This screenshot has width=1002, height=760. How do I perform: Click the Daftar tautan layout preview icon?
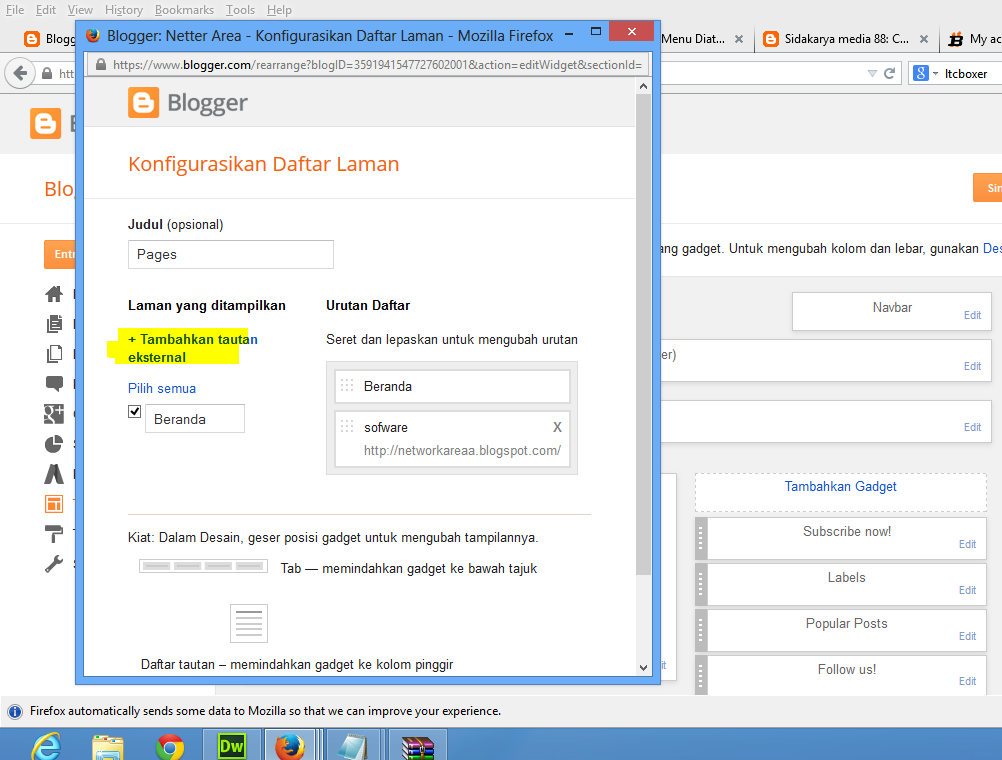coord(249,623)
